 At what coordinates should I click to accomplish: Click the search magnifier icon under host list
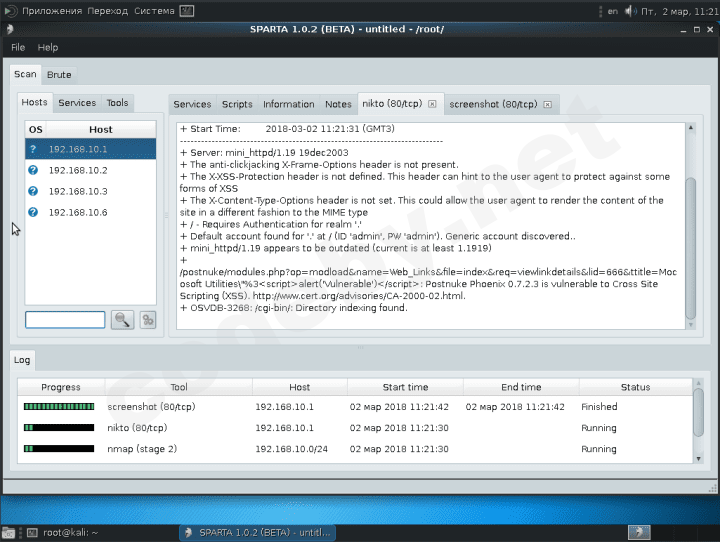(x=122, y=320)
